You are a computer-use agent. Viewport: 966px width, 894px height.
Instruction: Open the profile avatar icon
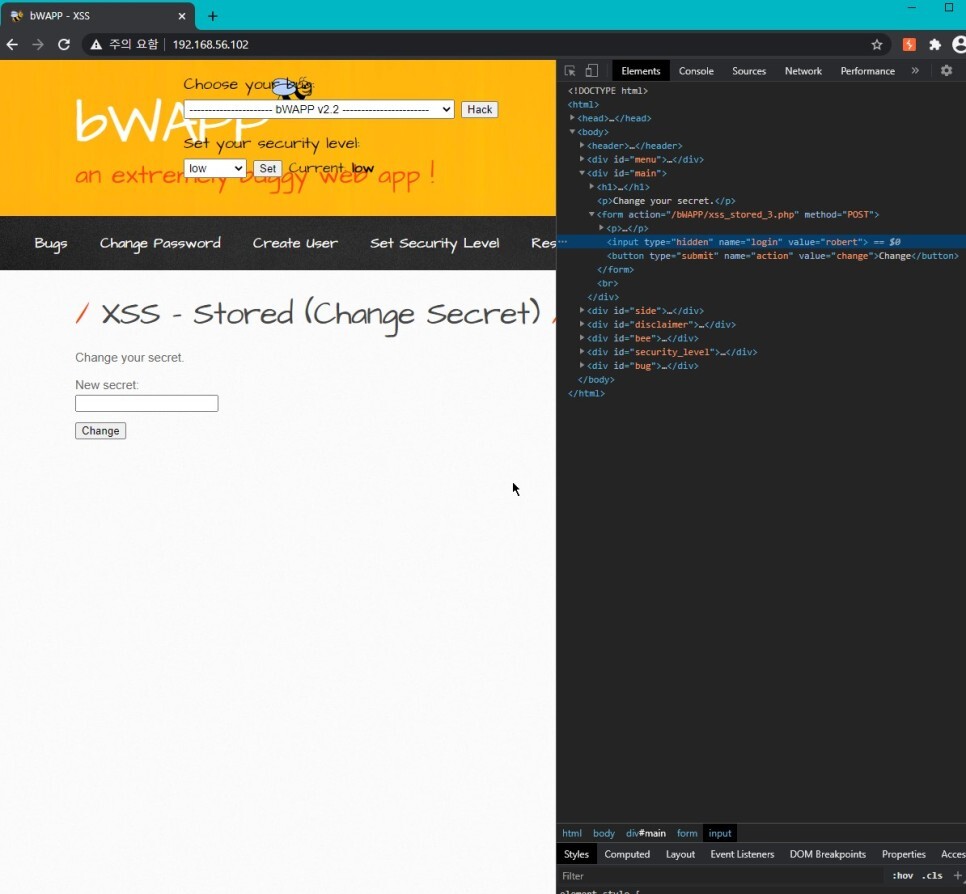959,44
